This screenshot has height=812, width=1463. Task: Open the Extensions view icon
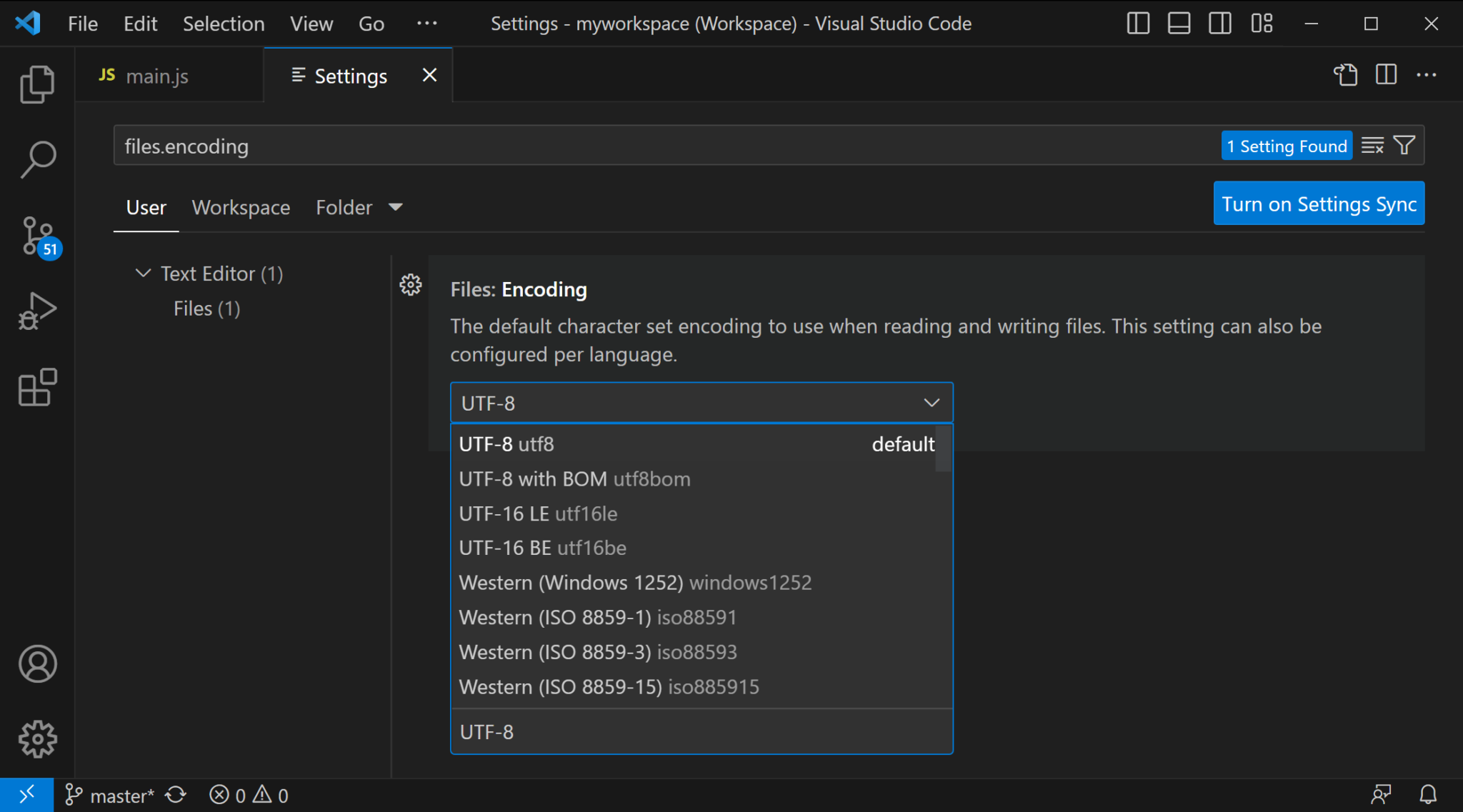pos(37,388)
